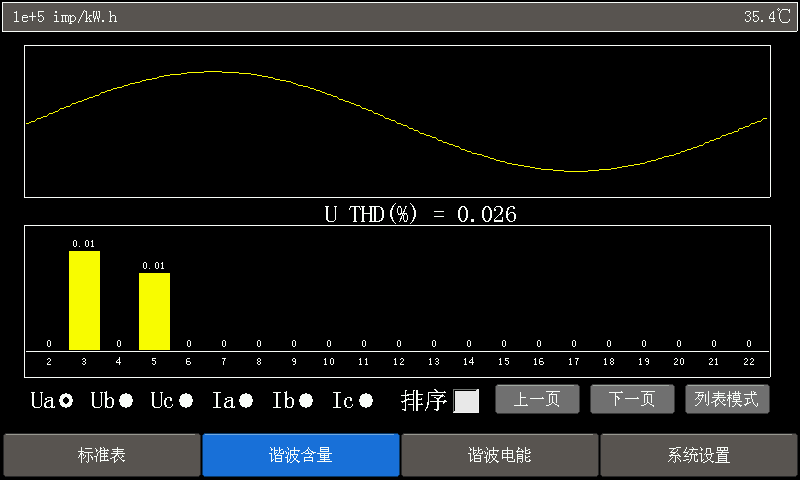The image size is (800, 480).
Task: Click the yellow sine waveform display
Action: [x=398, y=121]
